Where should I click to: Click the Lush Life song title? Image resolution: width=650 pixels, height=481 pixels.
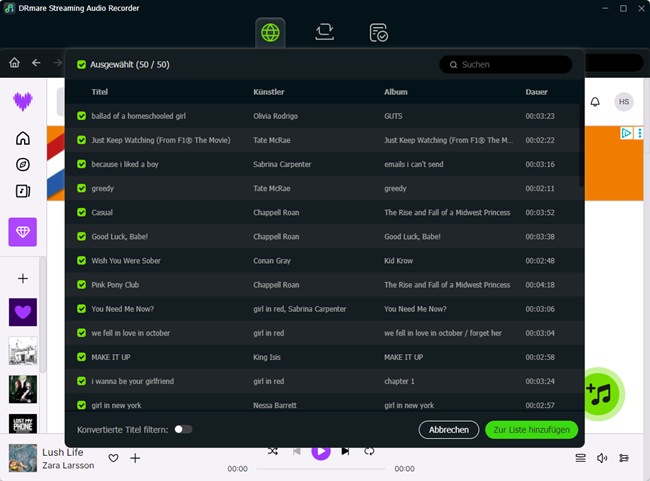tap(63, 452)
